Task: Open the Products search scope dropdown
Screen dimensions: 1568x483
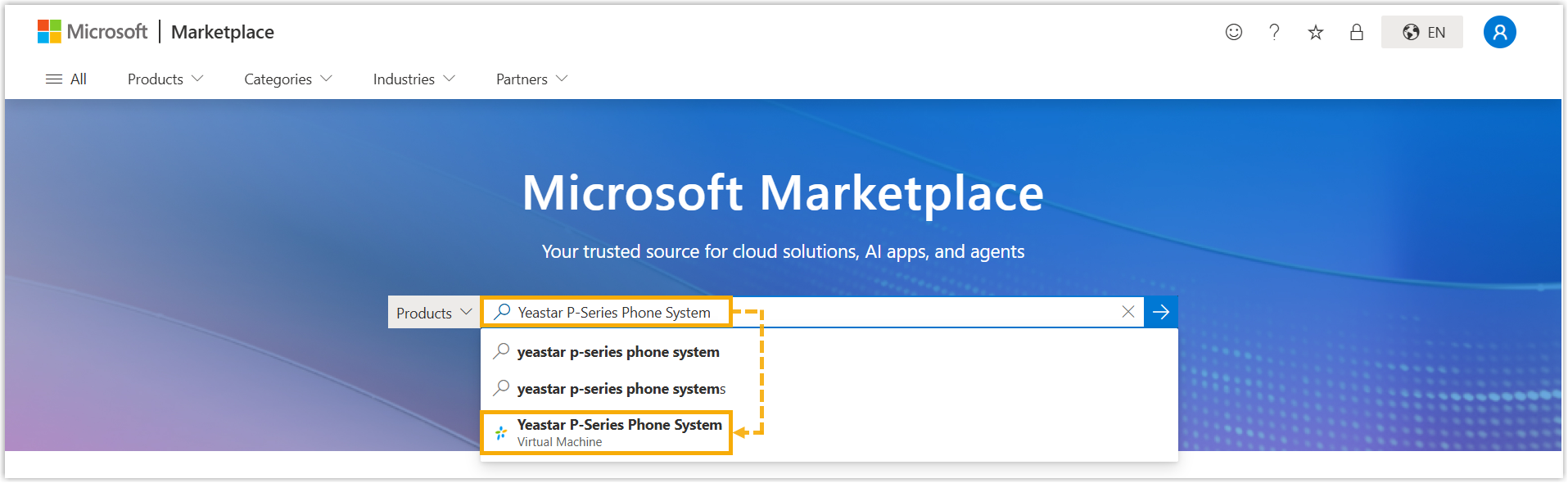Action: pos(434,313)
